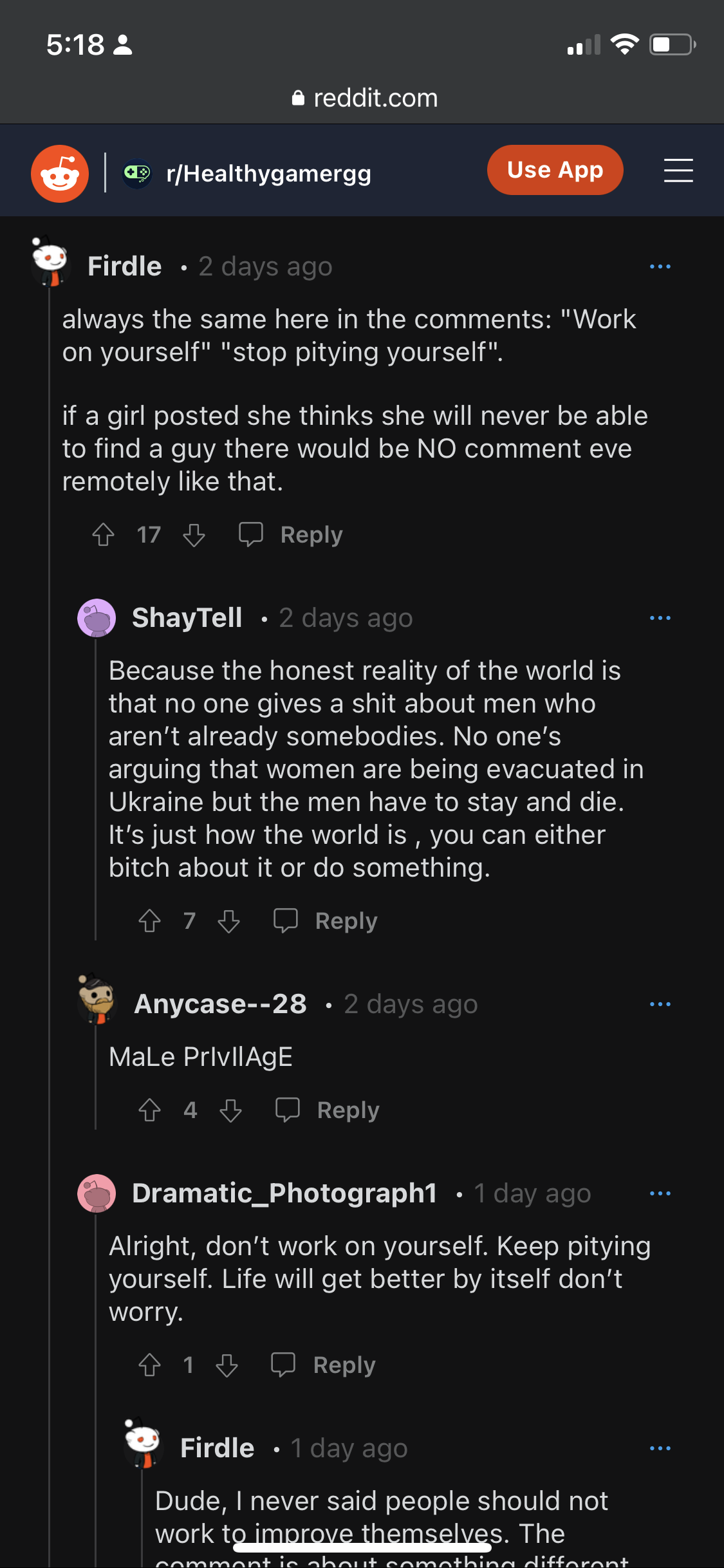Downvote ShayTell's comment
Viewport: 724px width, 1568px height.
pos(228,921)
